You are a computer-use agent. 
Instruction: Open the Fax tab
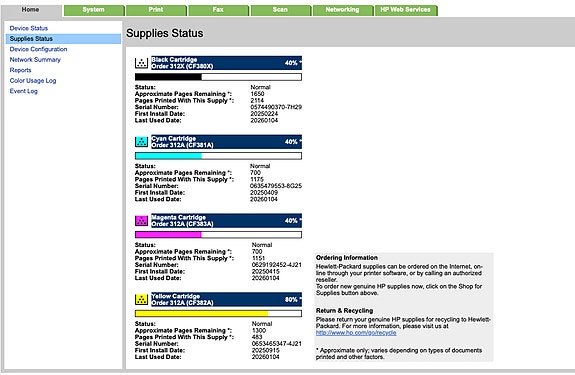pos(218,10)
